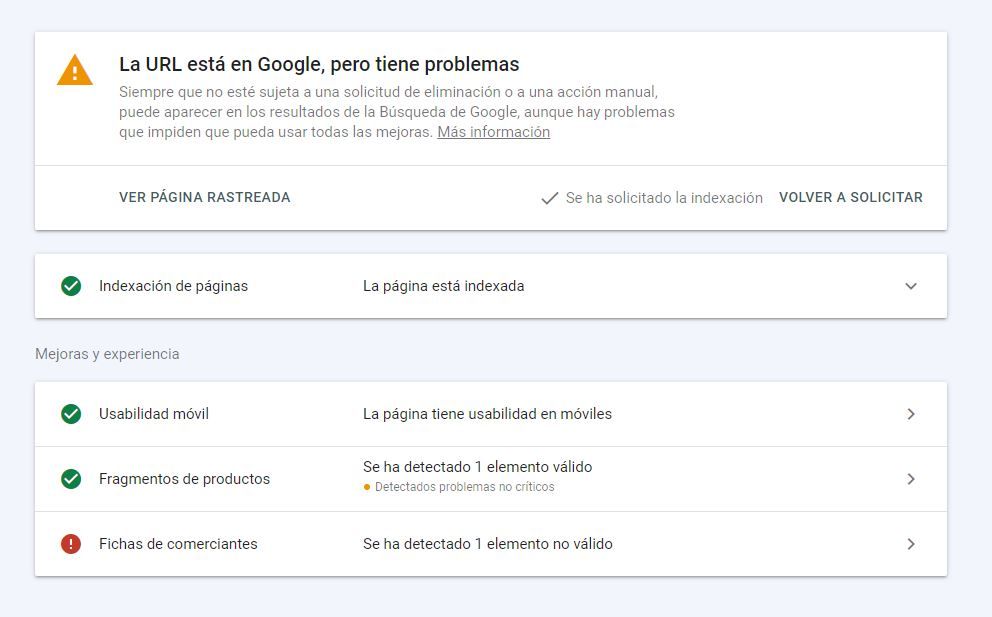The image size is (992, 617).
Task: Click small orange dot before non-critical problems
Action: click(x=367, y=487)
